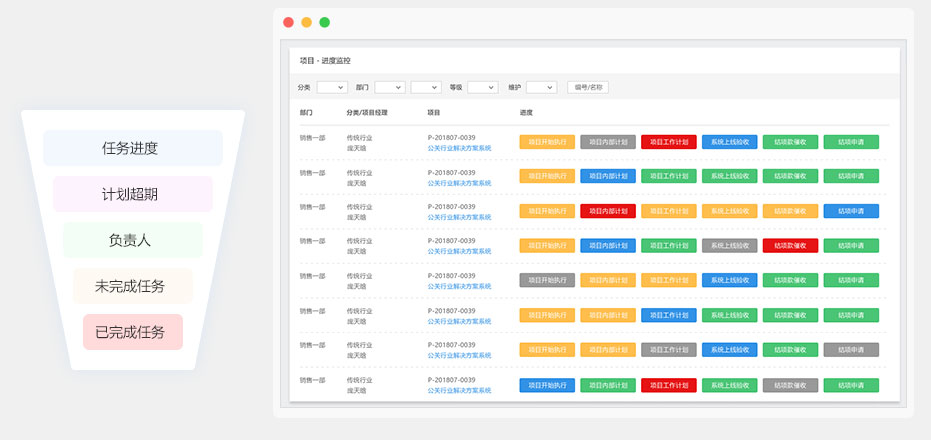Image resolution: width=931 pixels, height=440 pixels.
Task: Open the 公关行业解决方案系统 link in first row
Action: (x=459, y=148)
